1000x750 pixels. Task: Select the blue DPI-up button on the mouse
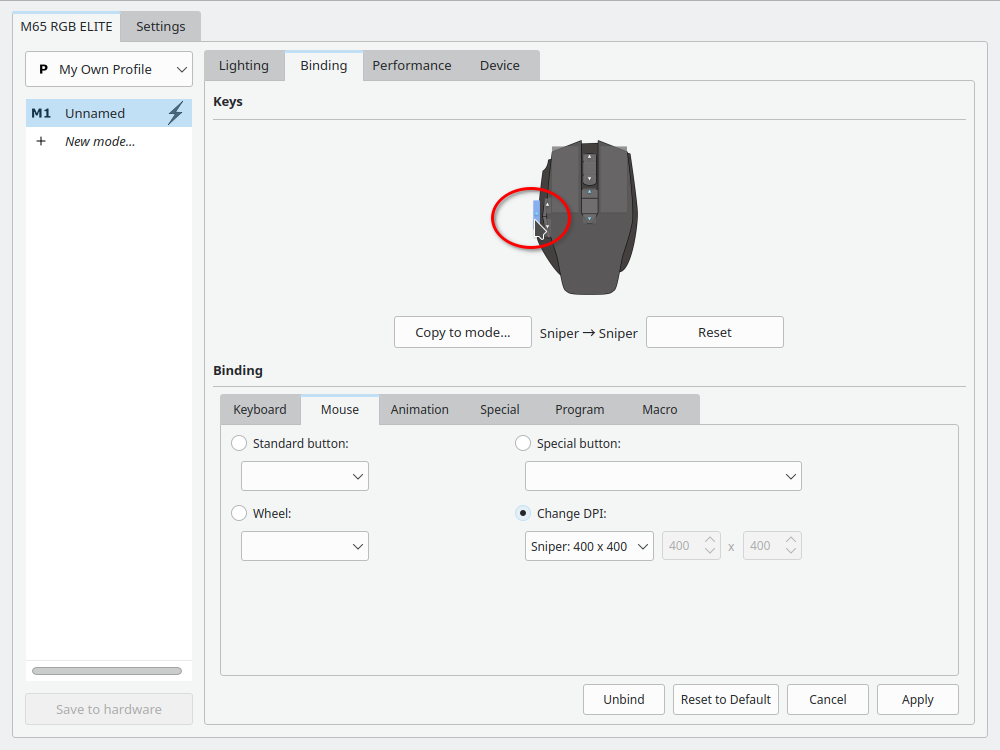(589, 193)
